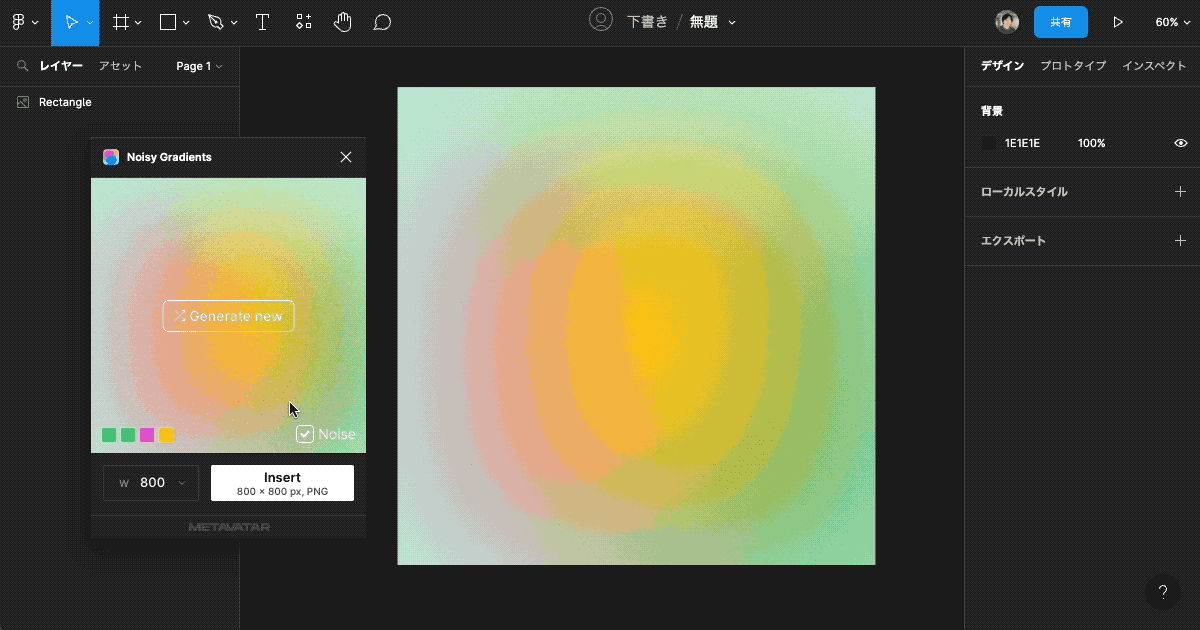
Task: Activate the Hand tool
Action: pyautogui.click(x=342, y=21)
